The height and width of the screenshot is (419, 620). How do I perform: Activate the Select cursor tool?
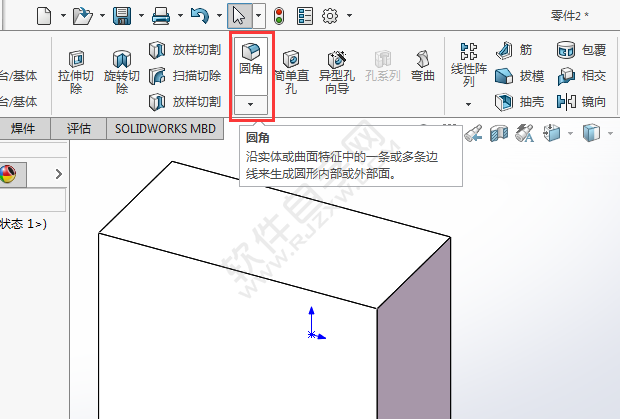tap(239, 16)
